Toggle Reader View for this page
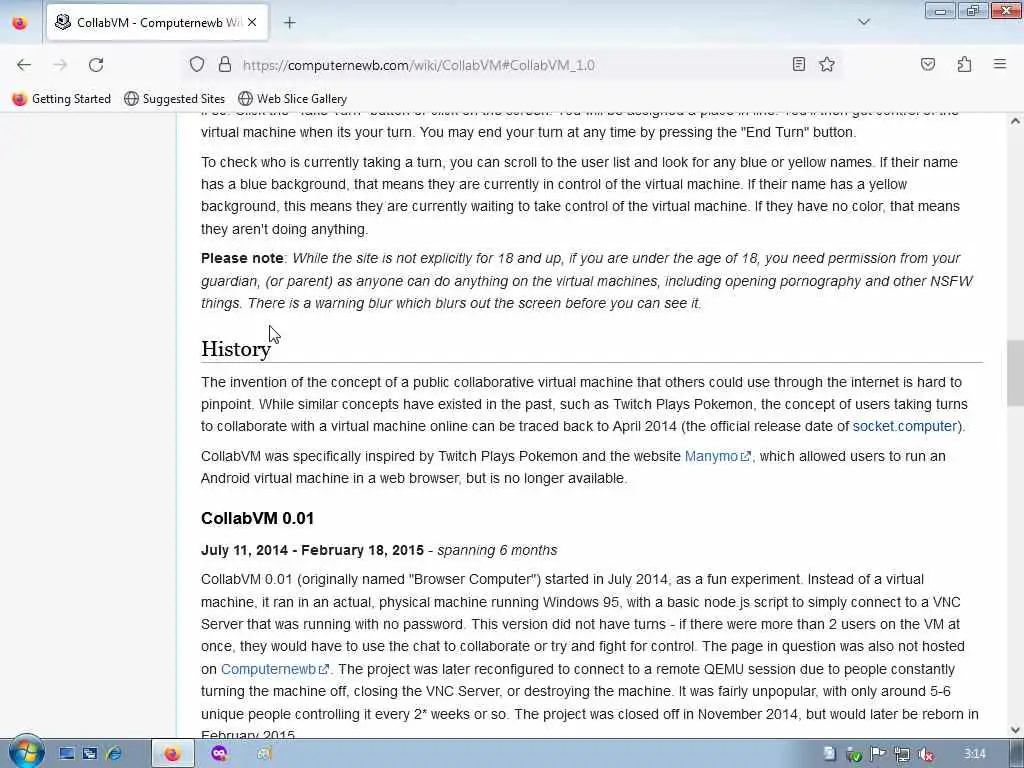 coord(798,64)
